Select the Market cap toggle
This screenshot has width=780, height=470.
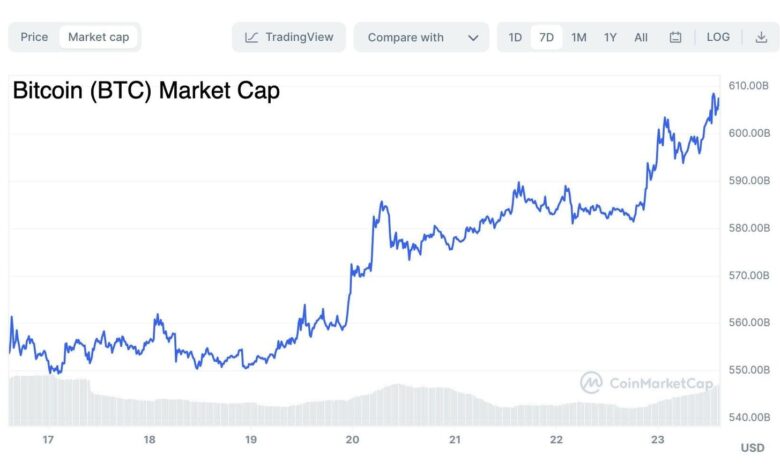click(x=98, y=37)
